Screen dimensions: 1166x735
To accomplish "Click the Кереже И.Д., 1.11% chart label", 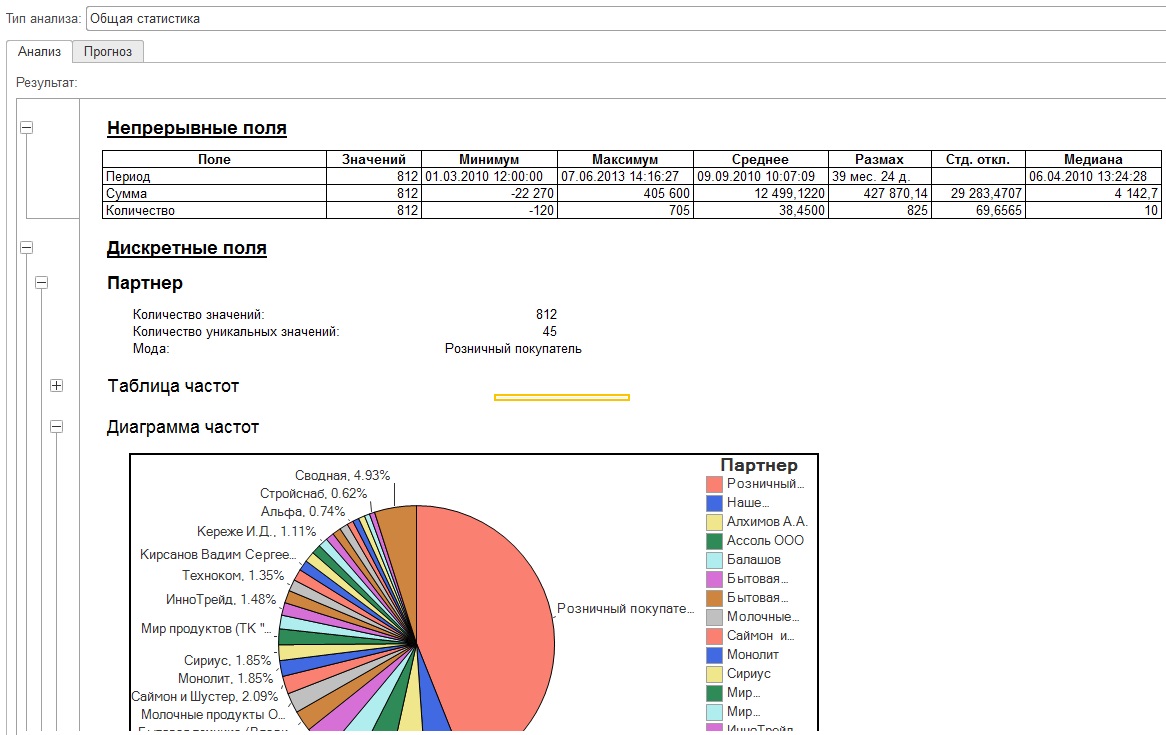I will click(257, 532).
